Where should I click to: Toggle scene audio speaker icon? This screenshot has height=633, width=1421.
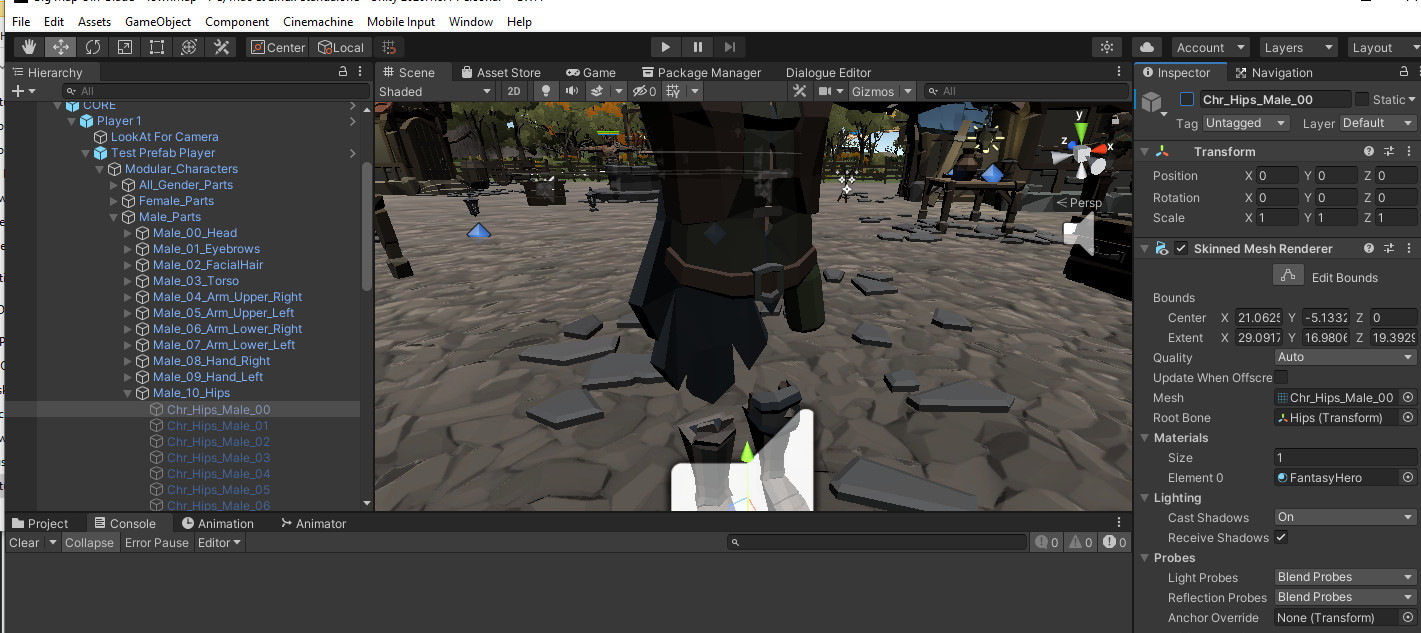tap(571, 91)
